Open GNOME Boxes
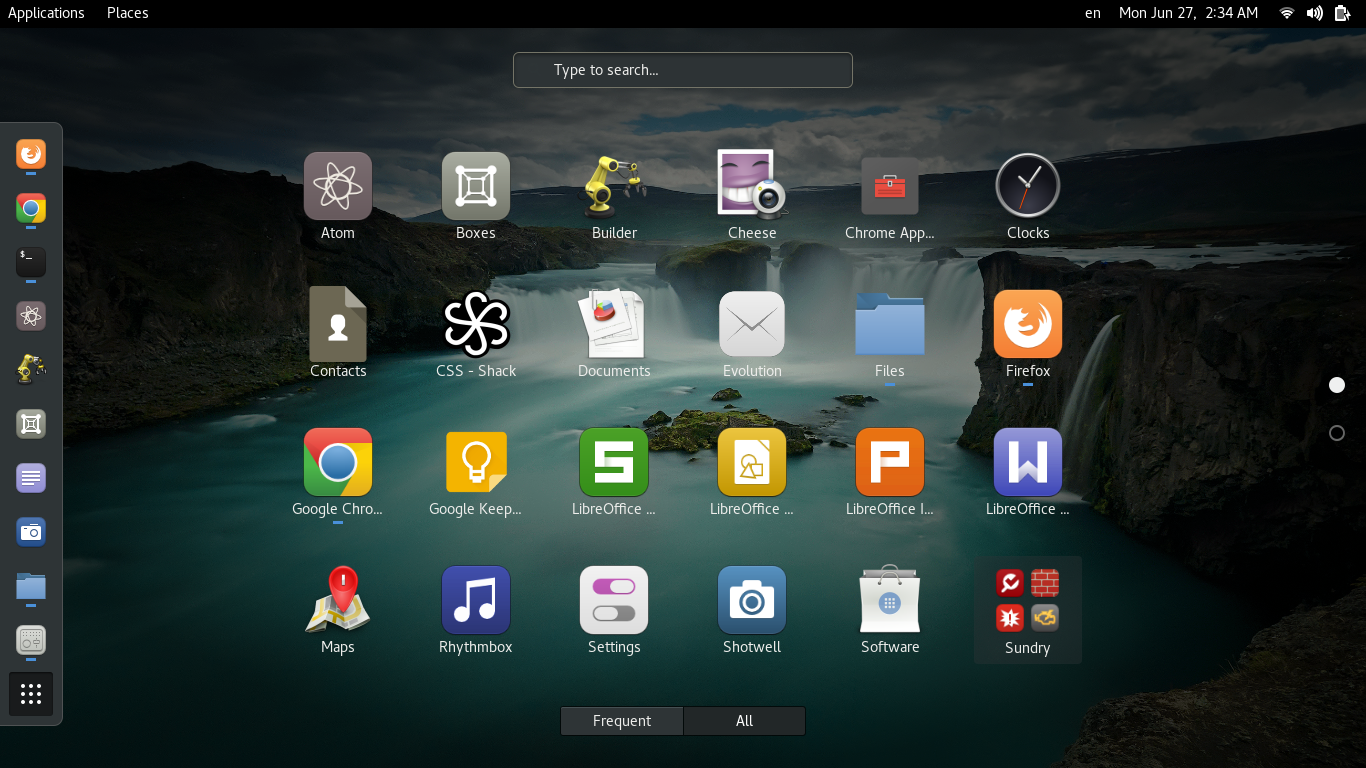 click(476, 186)
